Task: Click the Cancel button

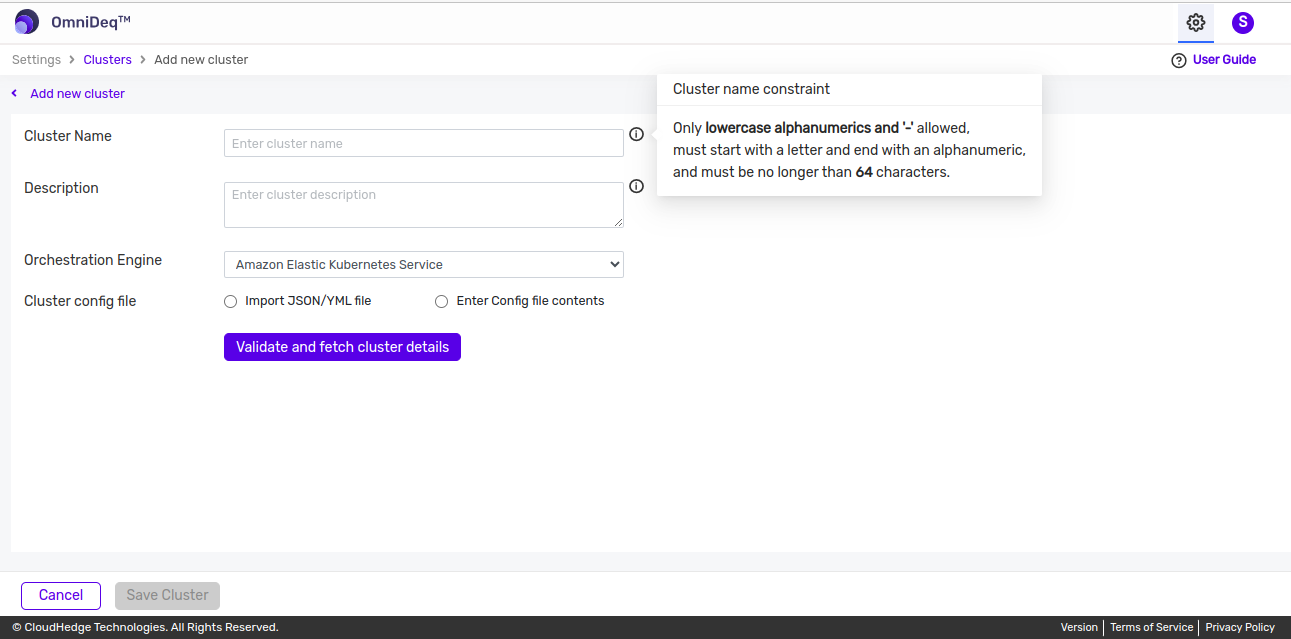Action: [61, 595]
